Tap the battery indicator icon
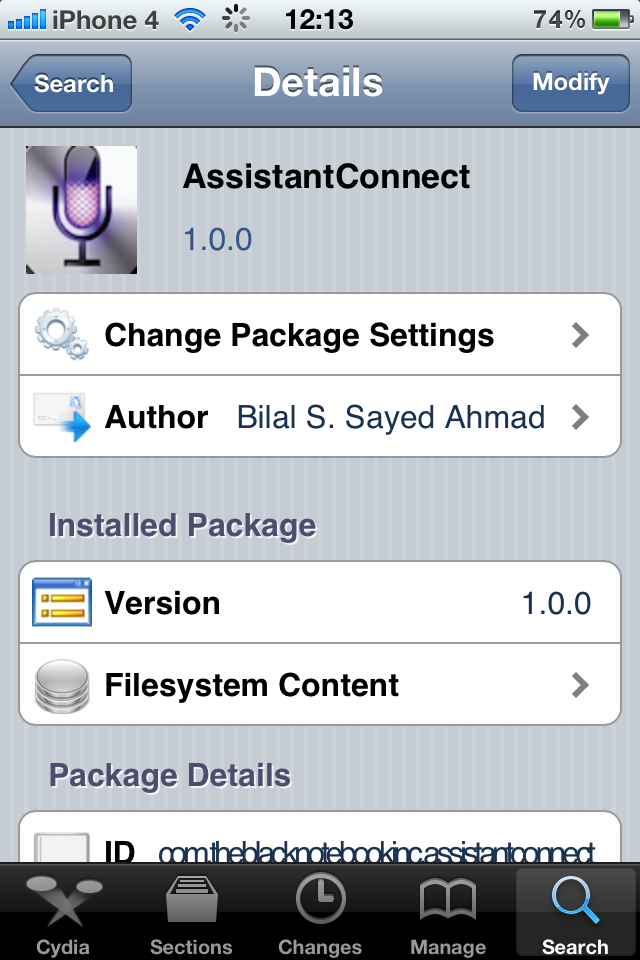Image resolution: width=640 pixels, height=960 pixels. 610,19
